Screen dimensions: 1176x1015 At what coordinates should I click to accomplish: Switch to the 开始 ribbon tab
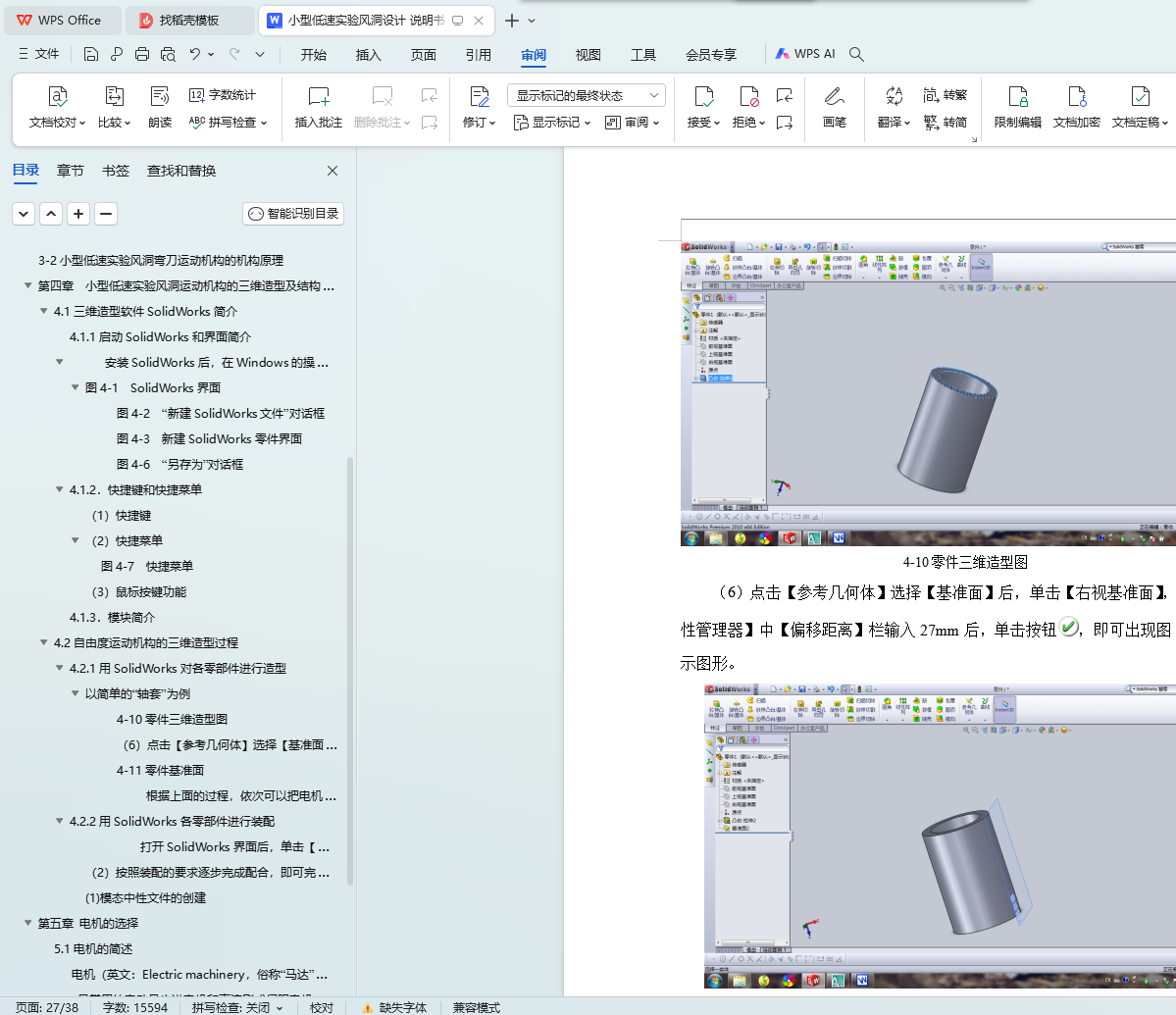click(x=314, y=55)
